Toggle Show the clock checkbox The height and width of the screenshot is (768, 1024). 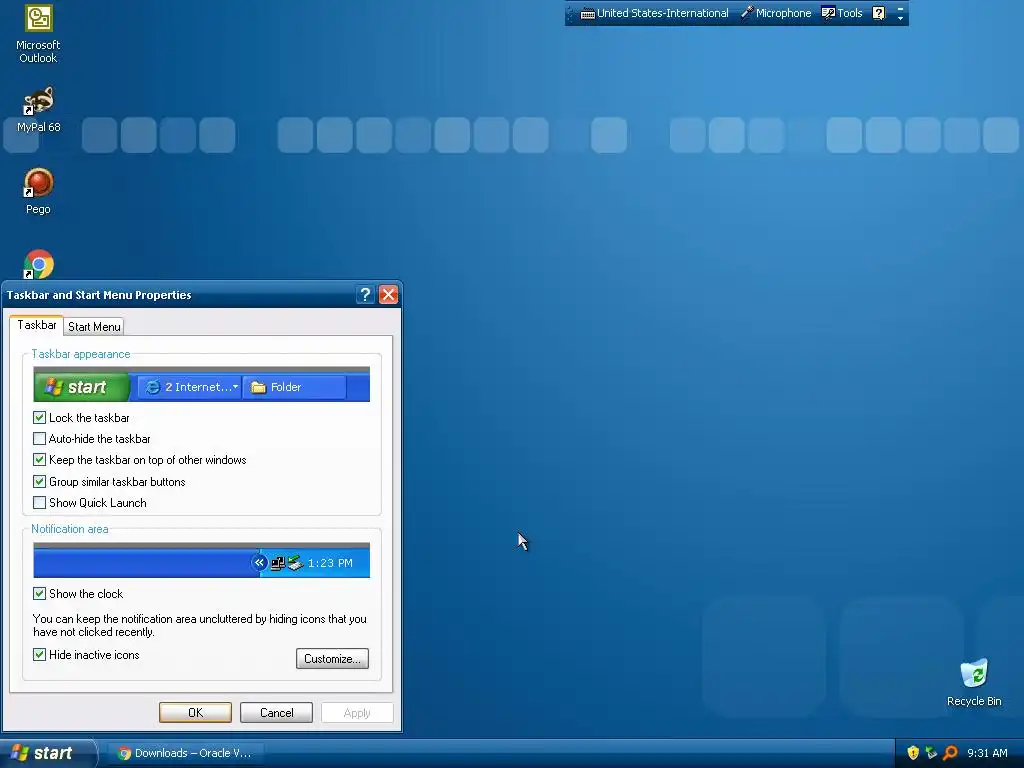(x=39, y=594)
